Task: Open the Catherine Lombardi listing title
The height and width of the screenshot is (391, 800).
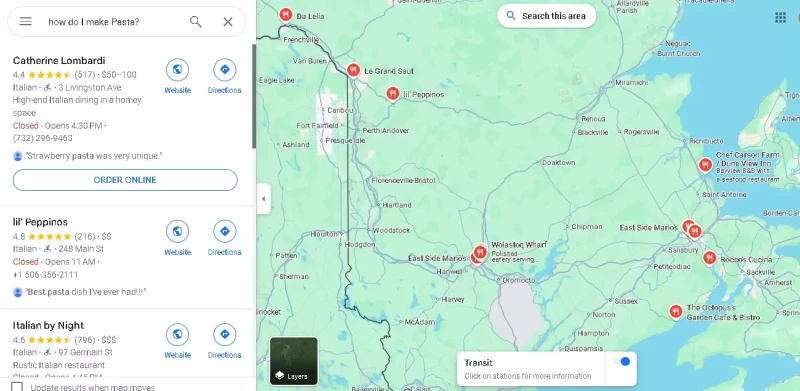Action: click(59, 61)
